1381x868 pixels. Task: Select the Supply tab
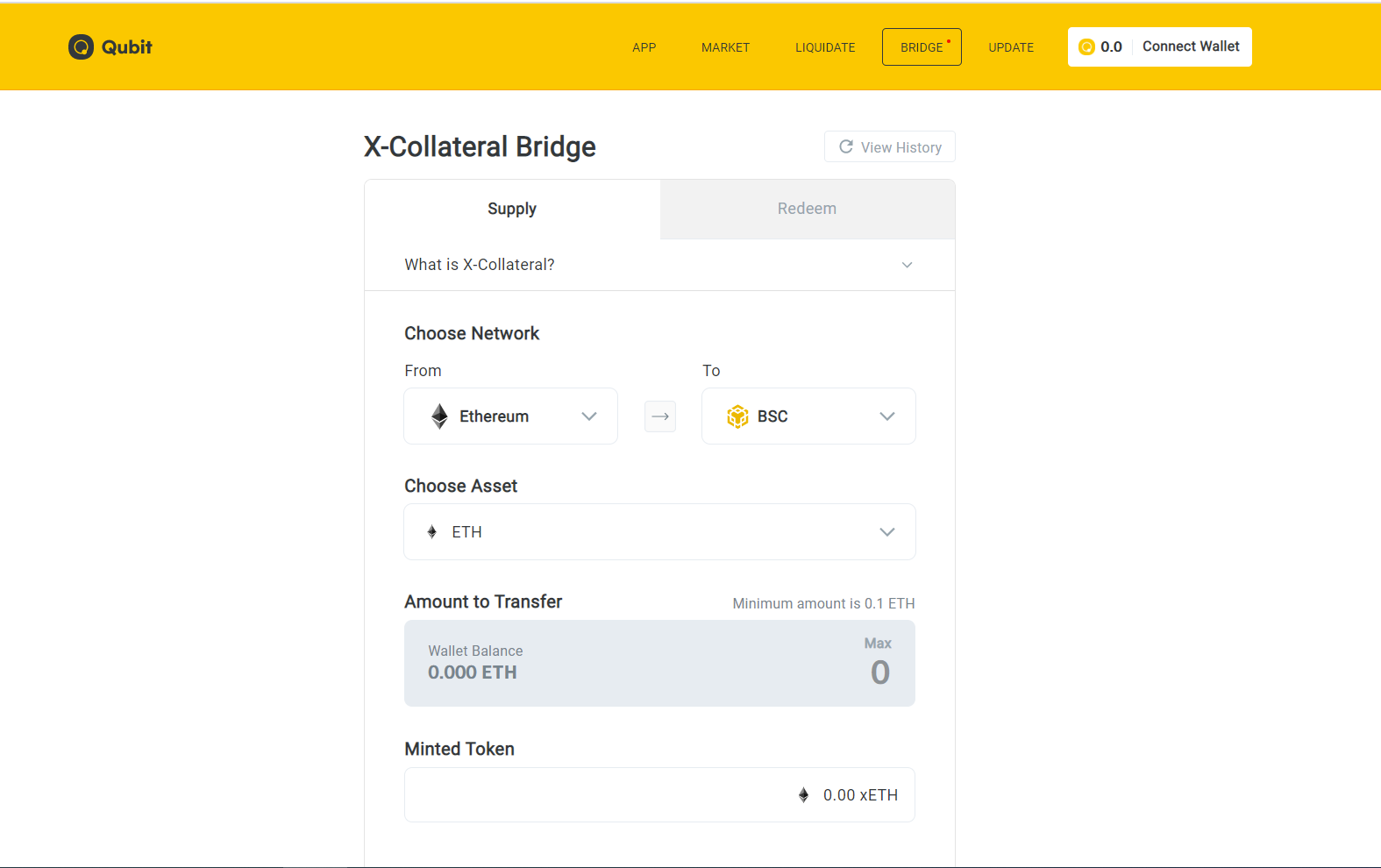coord(512,209)
